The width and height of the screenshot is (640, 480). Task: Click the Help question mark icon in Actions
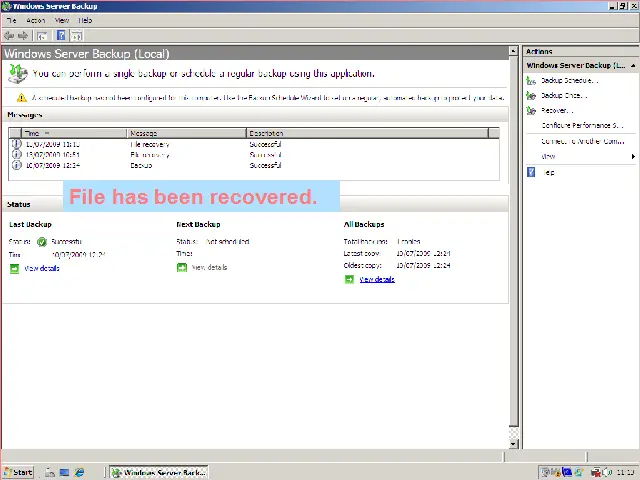coord(531,172)
